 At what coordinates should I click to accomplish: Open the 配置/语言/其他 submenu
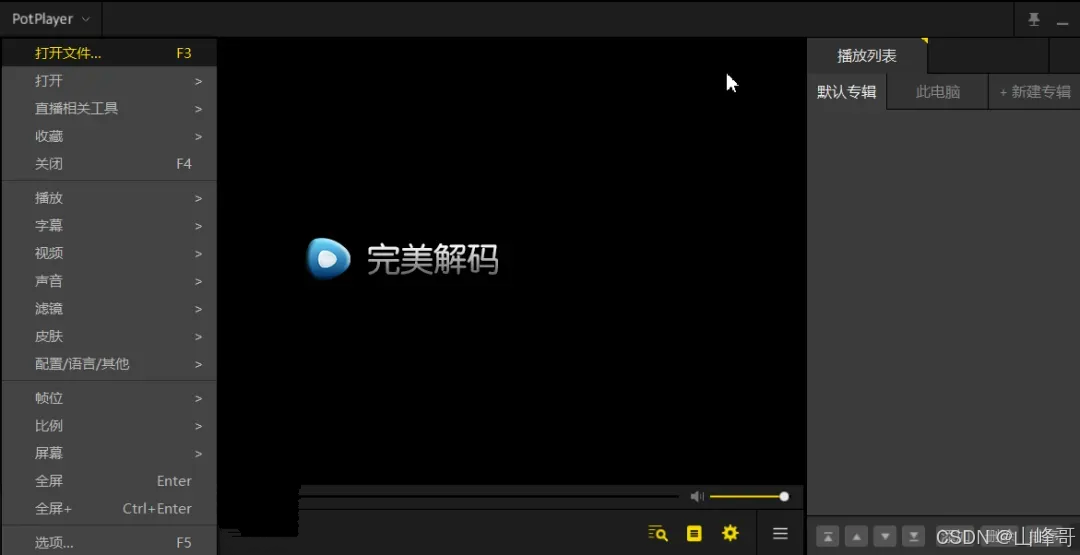(x=110, y=364)
